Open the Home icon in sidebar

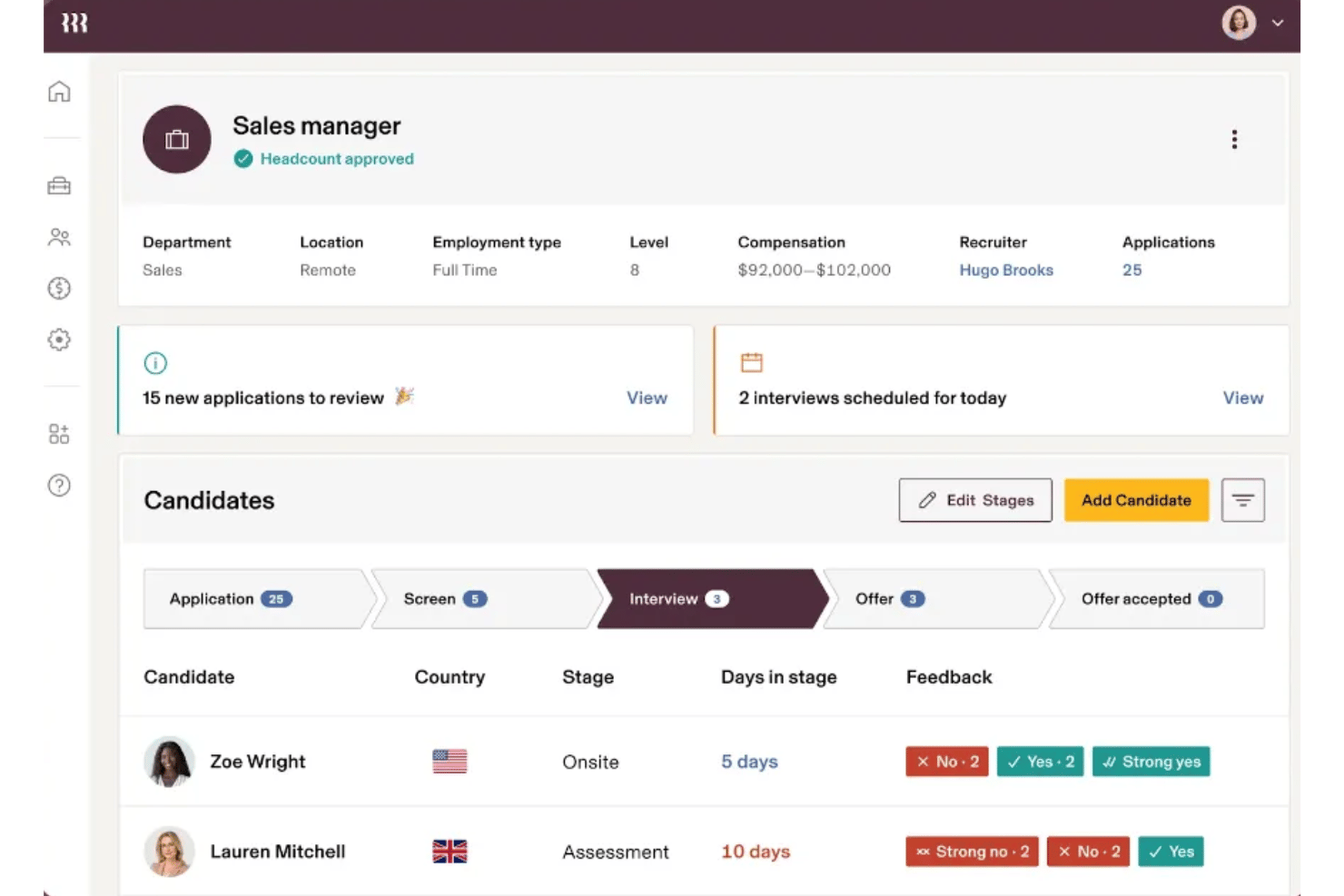click(x=59, y=92)
